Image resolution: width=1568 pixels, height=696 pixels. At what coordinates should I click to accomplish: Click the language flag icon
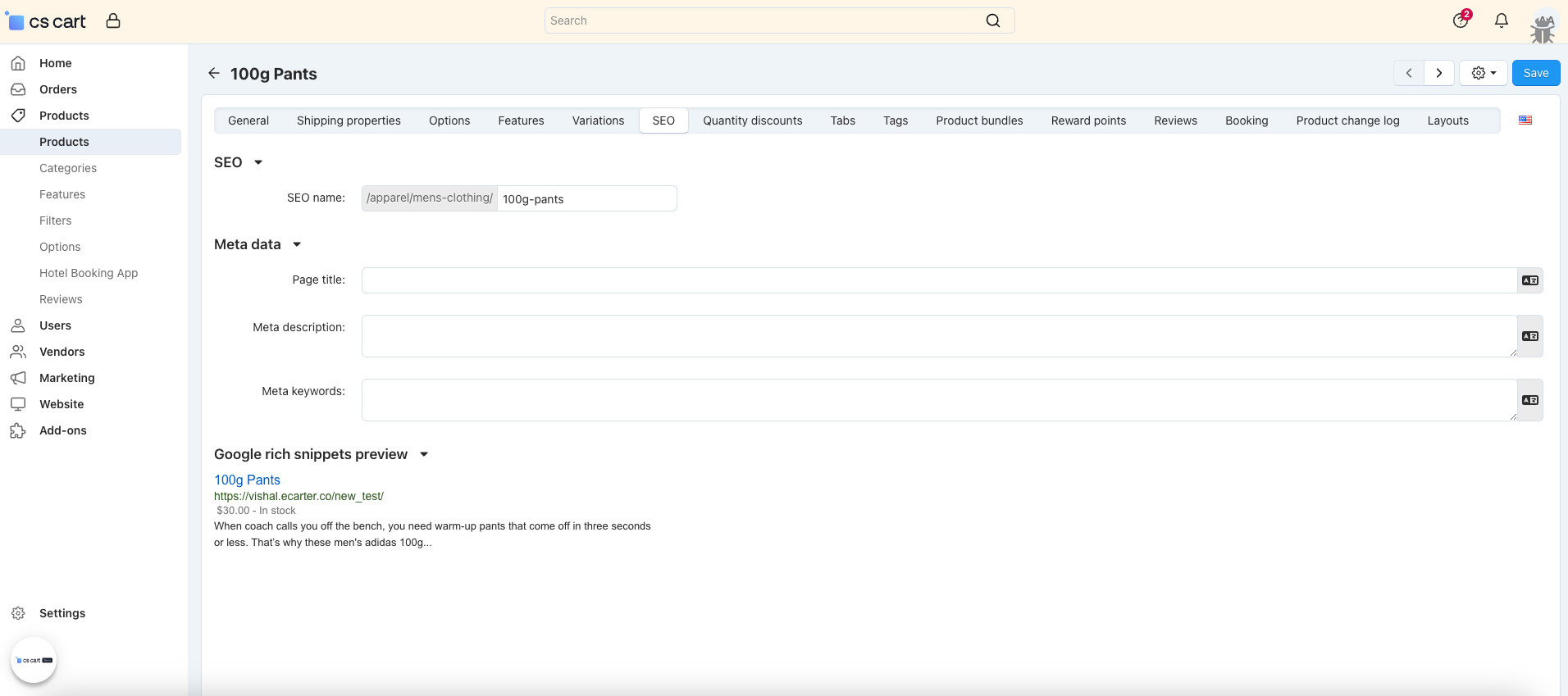1525,120
